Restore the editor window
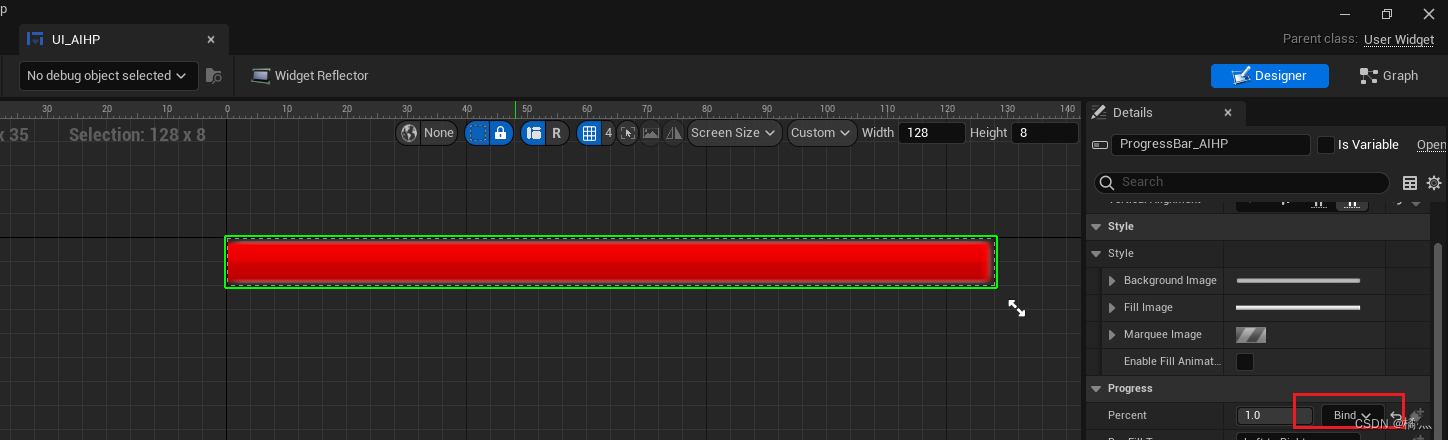 pyautogui.click(x=1387, y=13)
